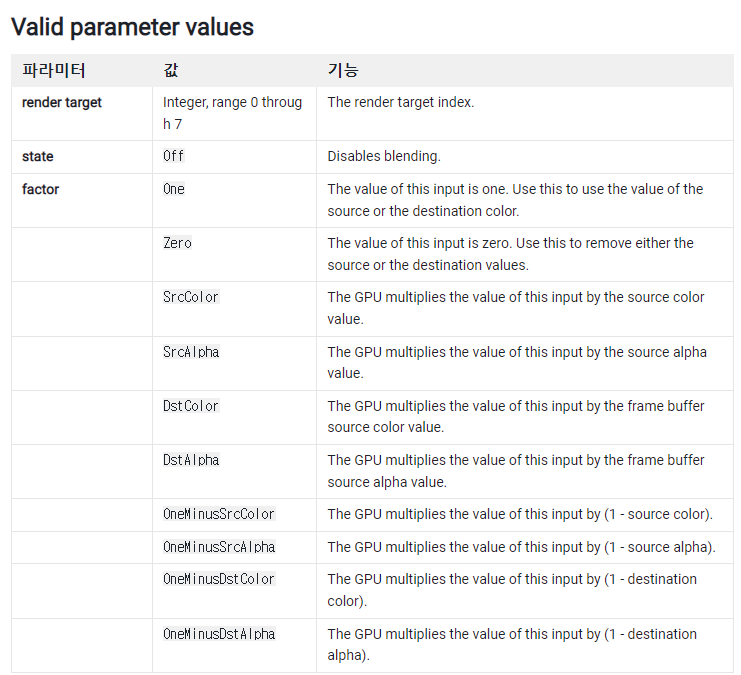
Task: Click the 기능 column header
Action: click(343, 71)
